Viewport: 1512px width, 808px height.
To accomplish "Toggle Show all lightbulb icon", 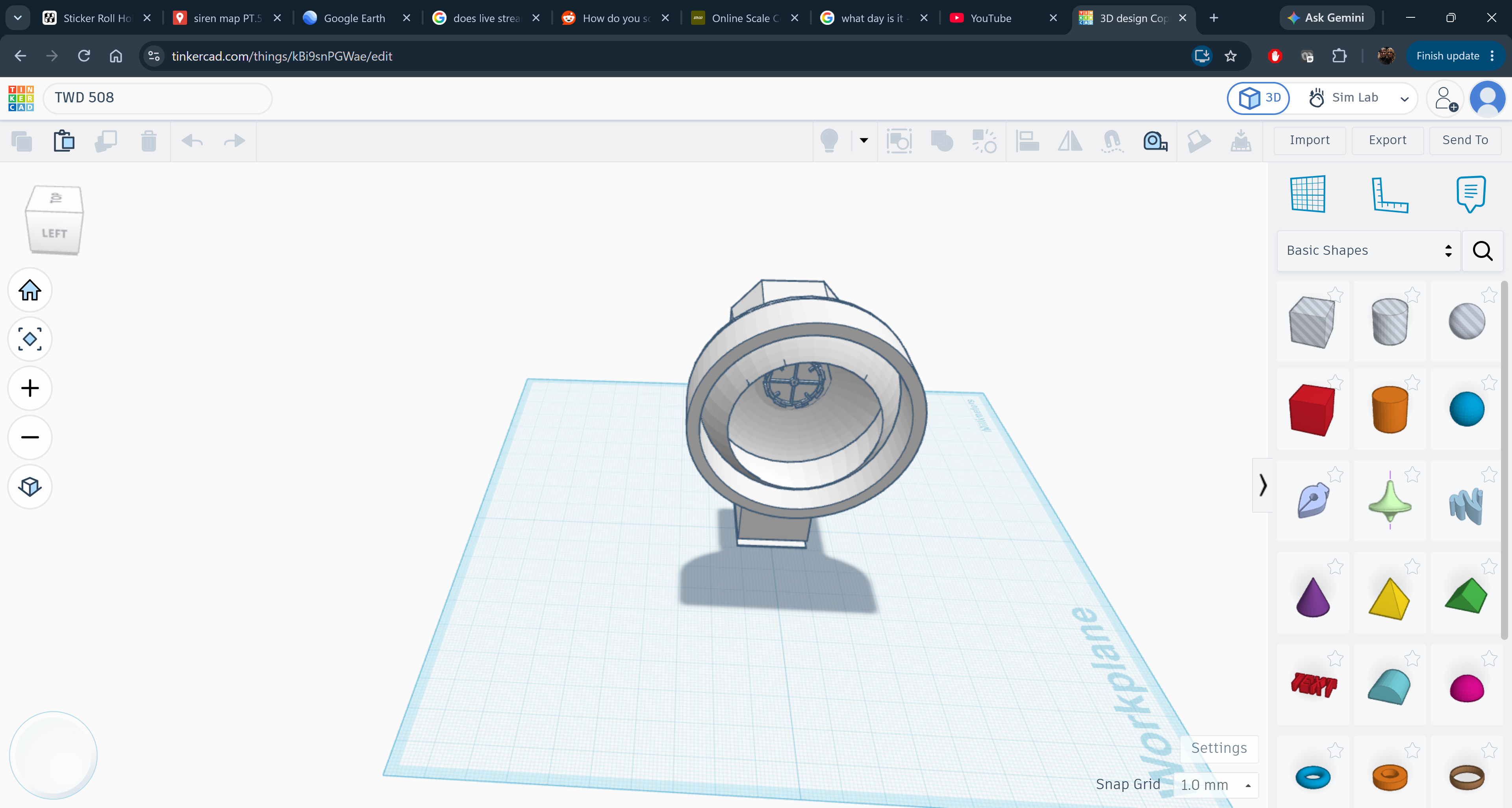I will pos(829,141).
